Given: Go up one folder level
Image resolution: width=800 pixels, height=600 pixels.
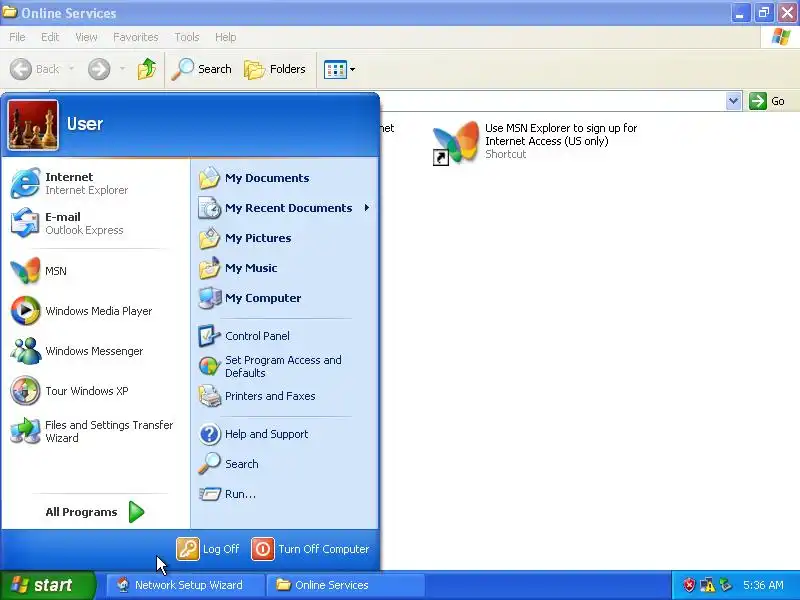Looking at the screenshot, I should (x=147, y=69).
